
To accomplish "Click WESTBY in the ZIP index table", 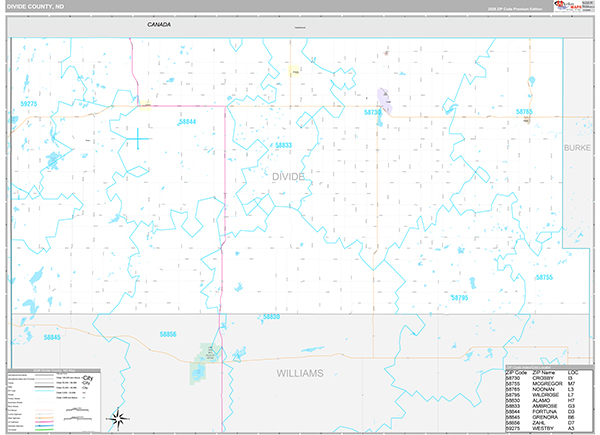I will (543, 428).
